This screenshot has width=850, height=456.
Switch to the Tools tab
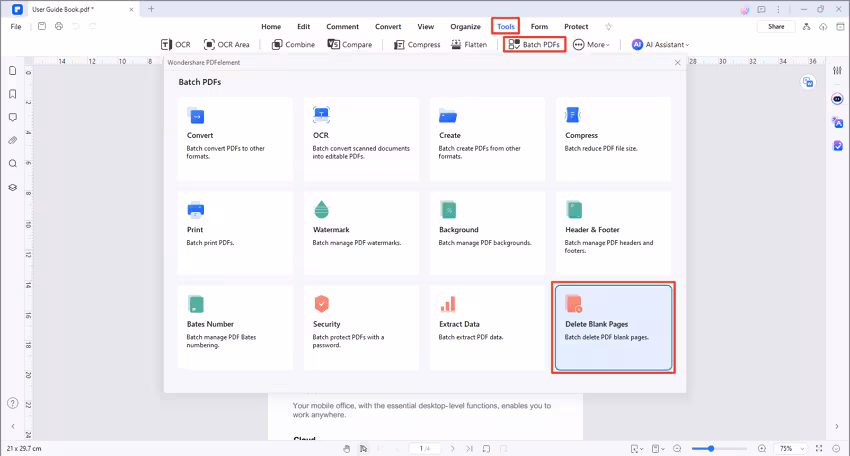[506, 26]
